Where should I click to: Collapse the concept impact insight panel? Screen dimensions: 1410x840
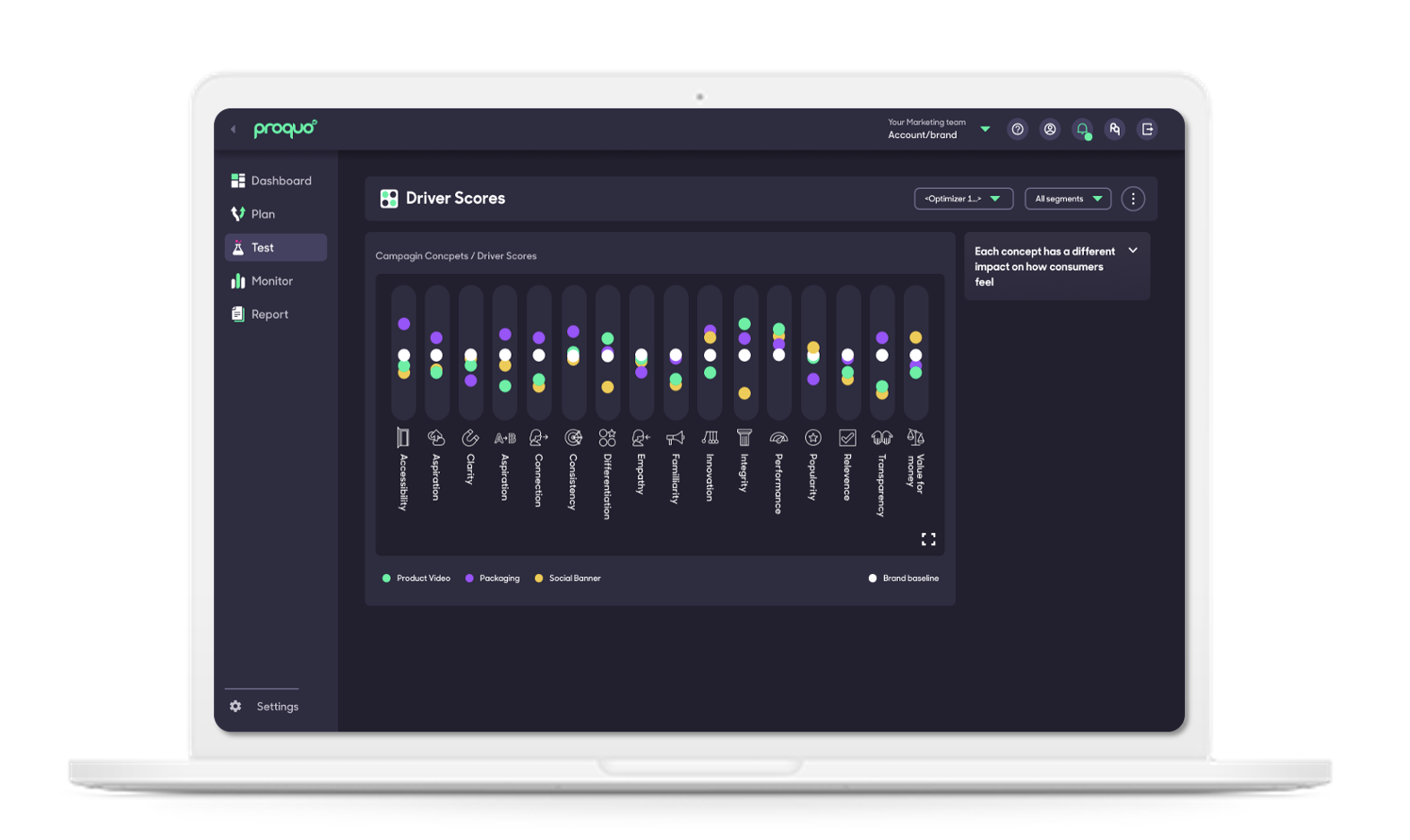click(1132, 251)
